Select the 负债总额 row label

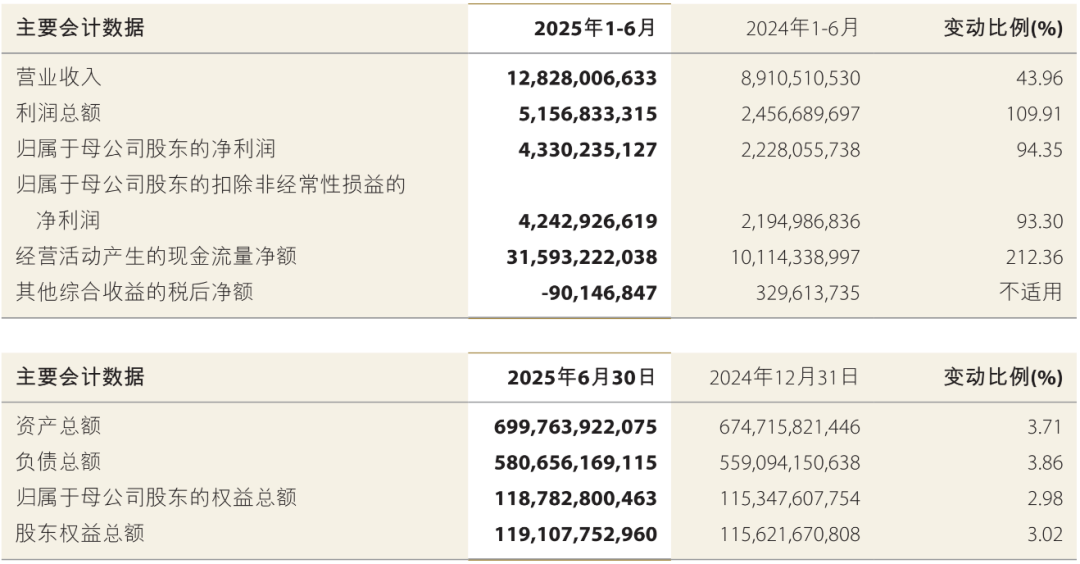click(59, 461)
